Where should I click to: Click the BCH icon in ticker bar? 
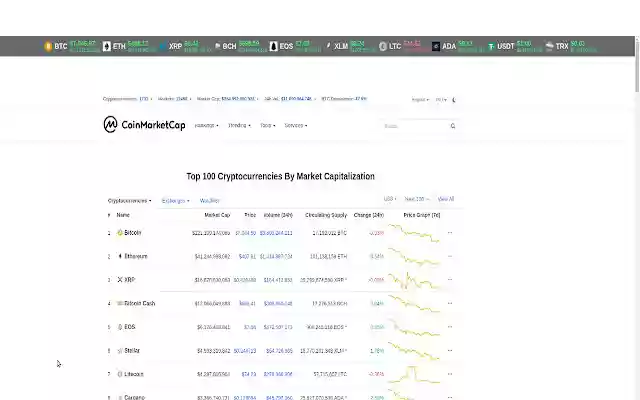tap(217, 46)
